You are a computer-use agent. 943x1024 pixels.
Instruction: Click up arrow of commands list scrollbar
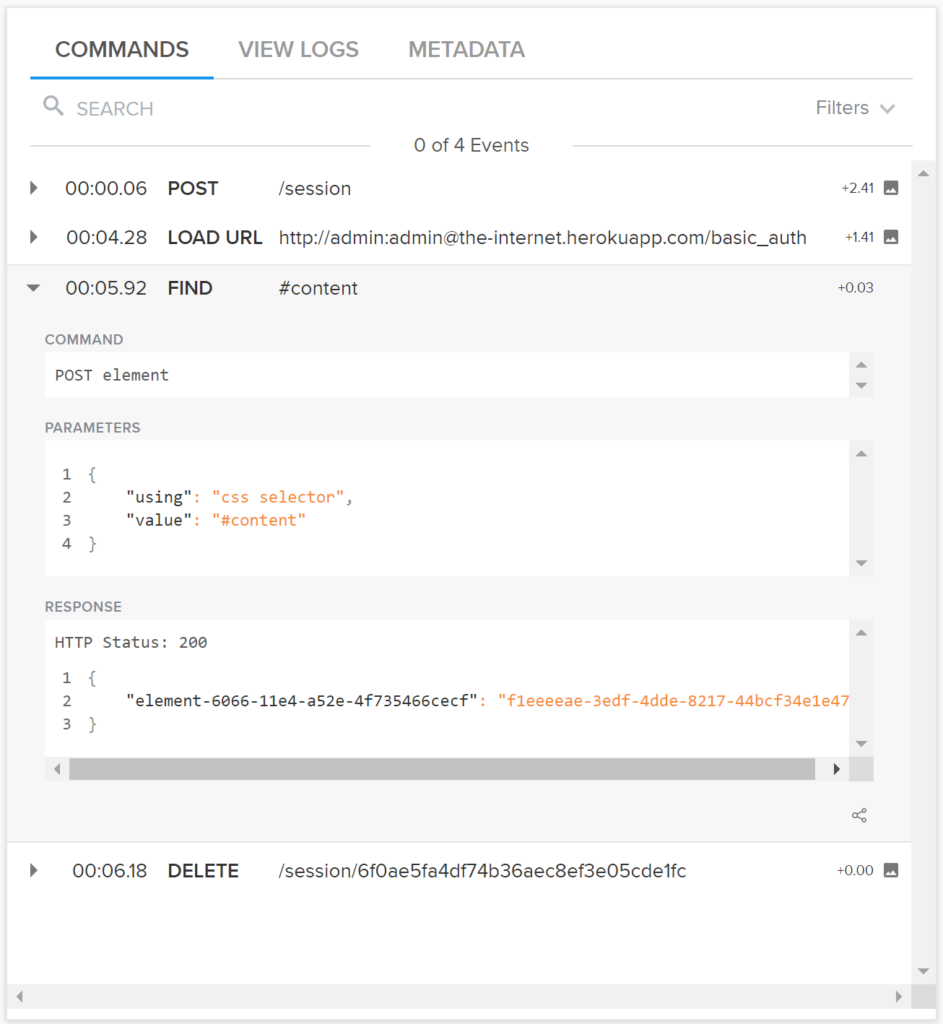[923, 174]
